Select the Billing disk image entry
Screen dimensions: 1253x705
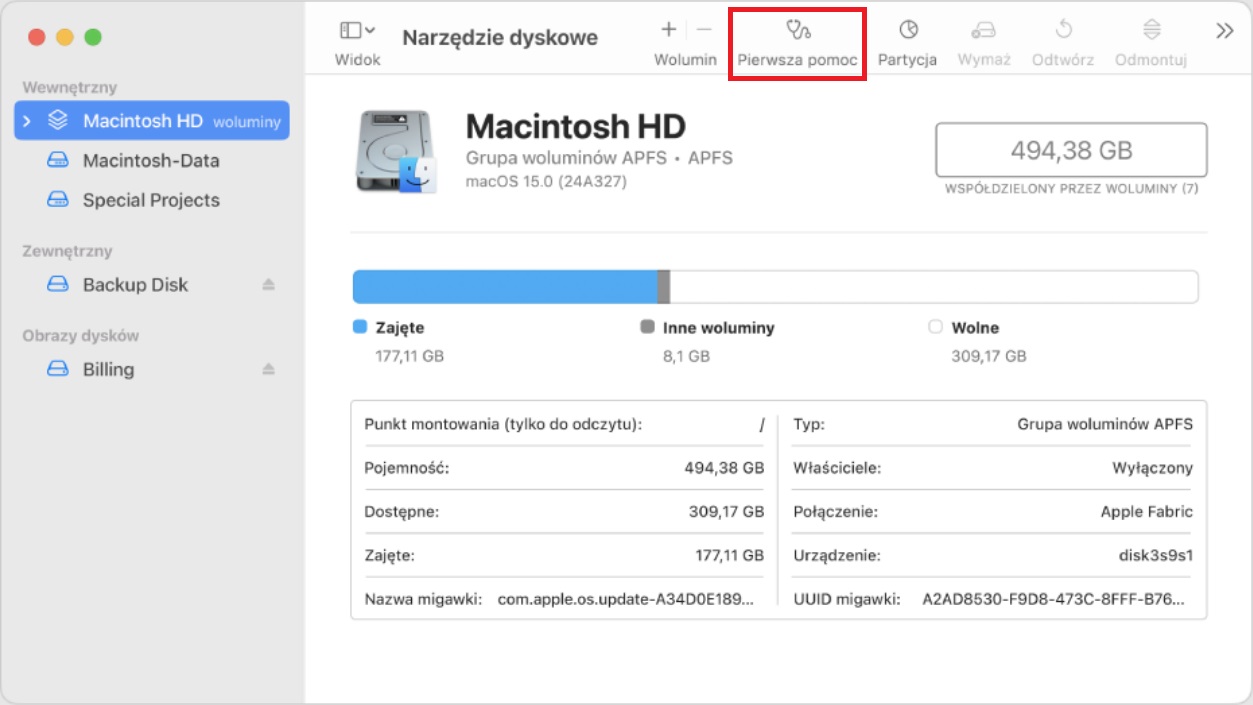tap(108, 370)
